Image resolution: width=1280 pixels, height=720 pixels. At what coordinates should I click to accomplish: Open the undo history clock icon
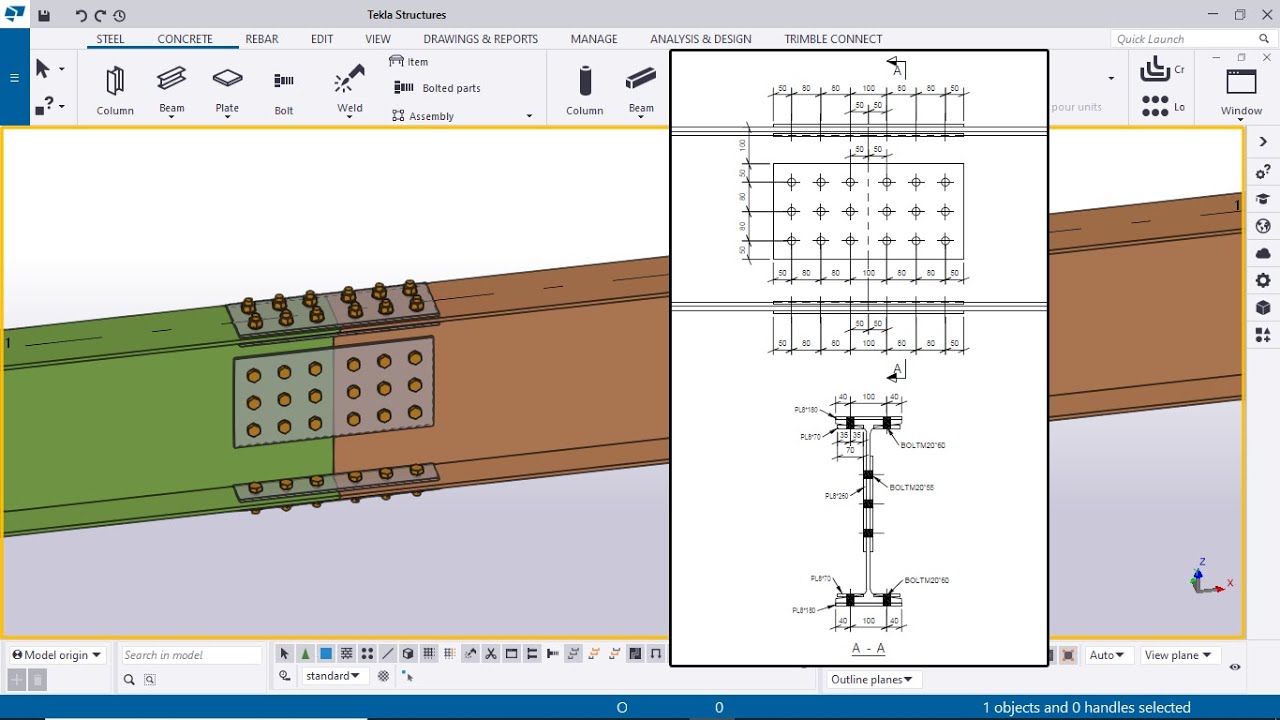point(120,15)
